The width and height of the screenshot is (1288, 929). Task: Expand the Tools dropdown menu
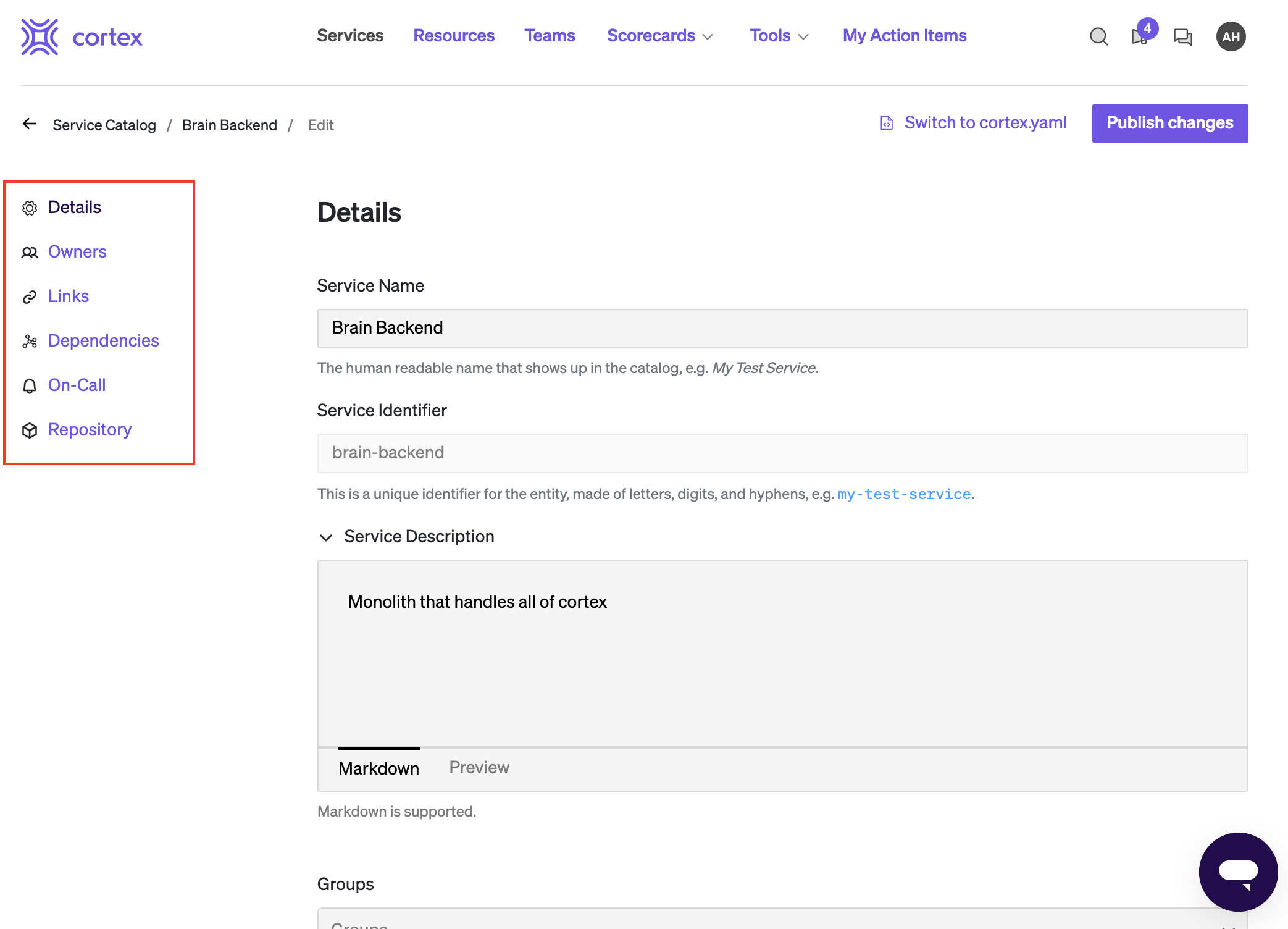[779, 36]
